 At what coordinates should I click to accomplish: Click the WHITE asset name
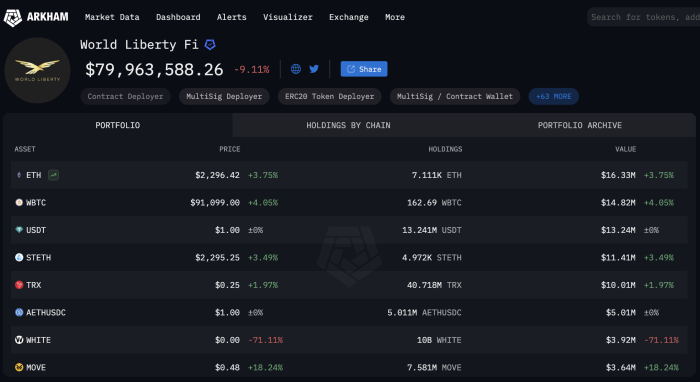38,340
